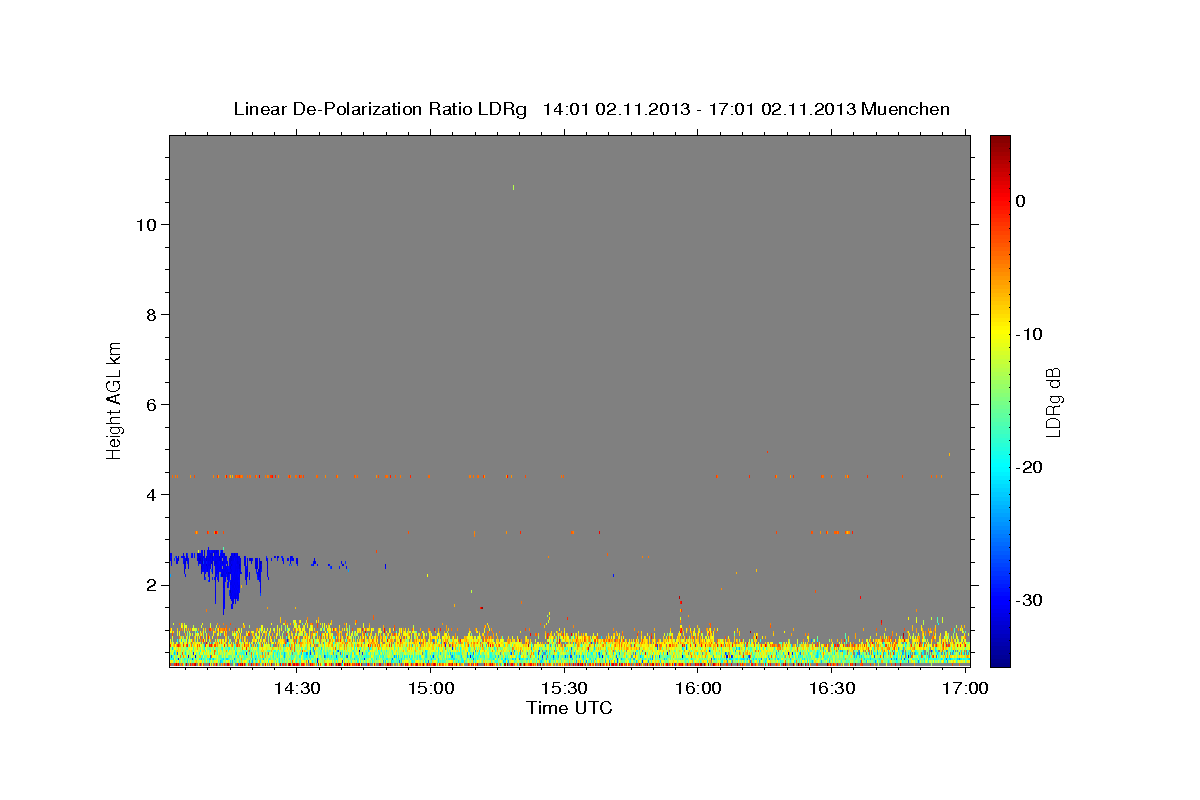
Task: Click the 8 km height tick label
Action: click(x=152, y=315)
